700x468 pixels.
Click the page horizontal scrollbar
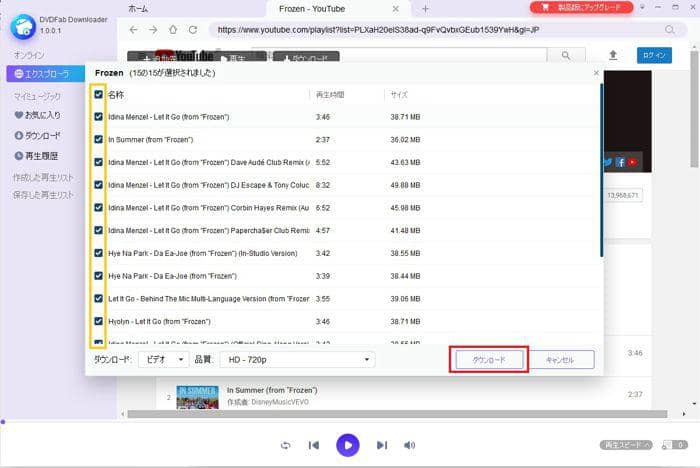click(x=397, y=414)
